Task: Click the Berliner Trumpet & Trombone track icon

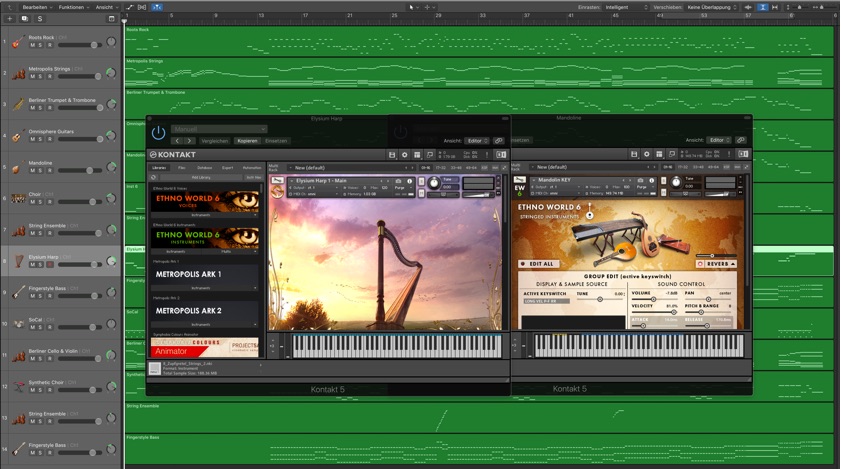Action: click(x=18, y=105)
